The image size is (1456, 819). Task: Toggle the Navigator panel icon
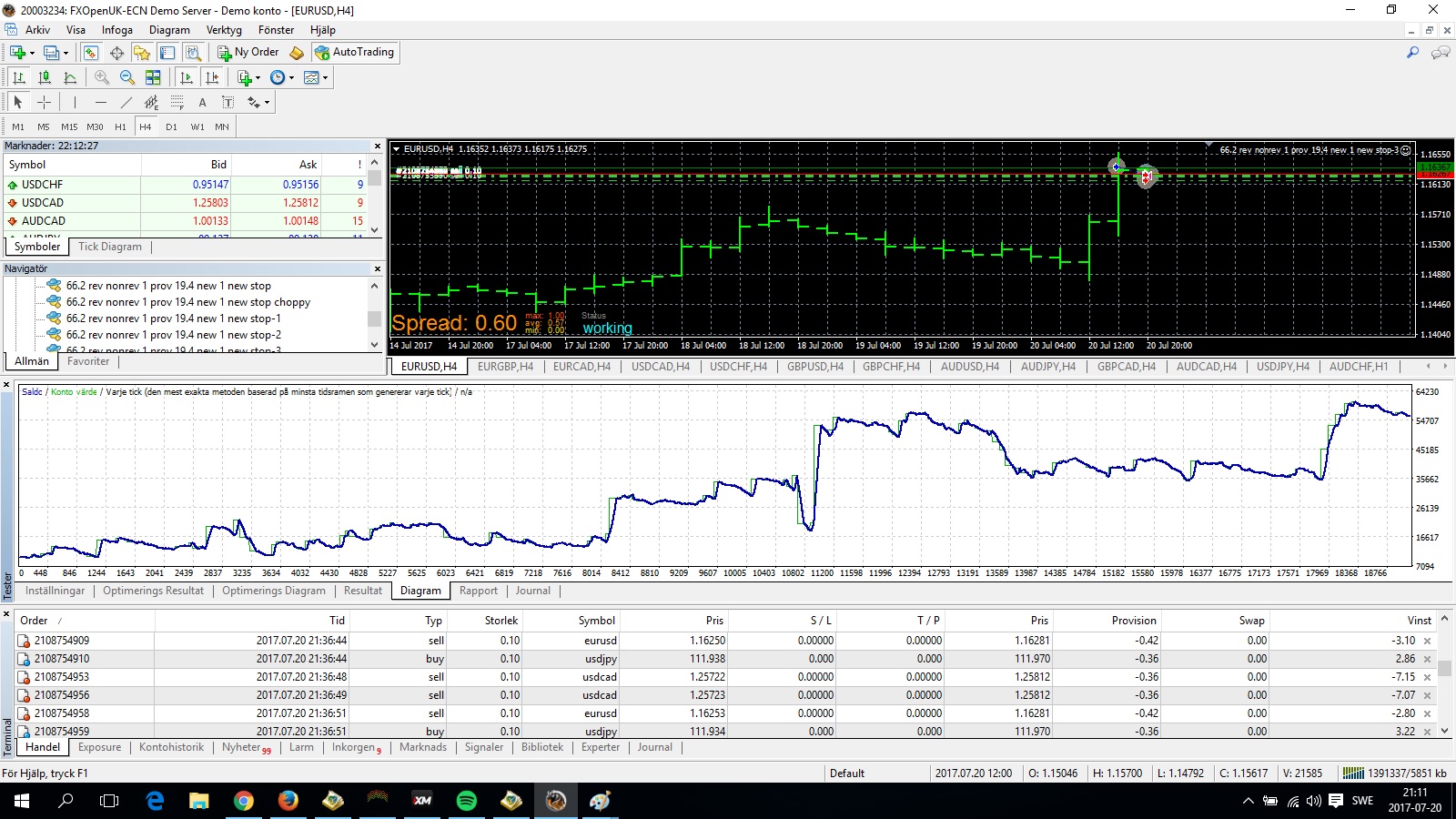pyautogui.click(x=142, y=53)
